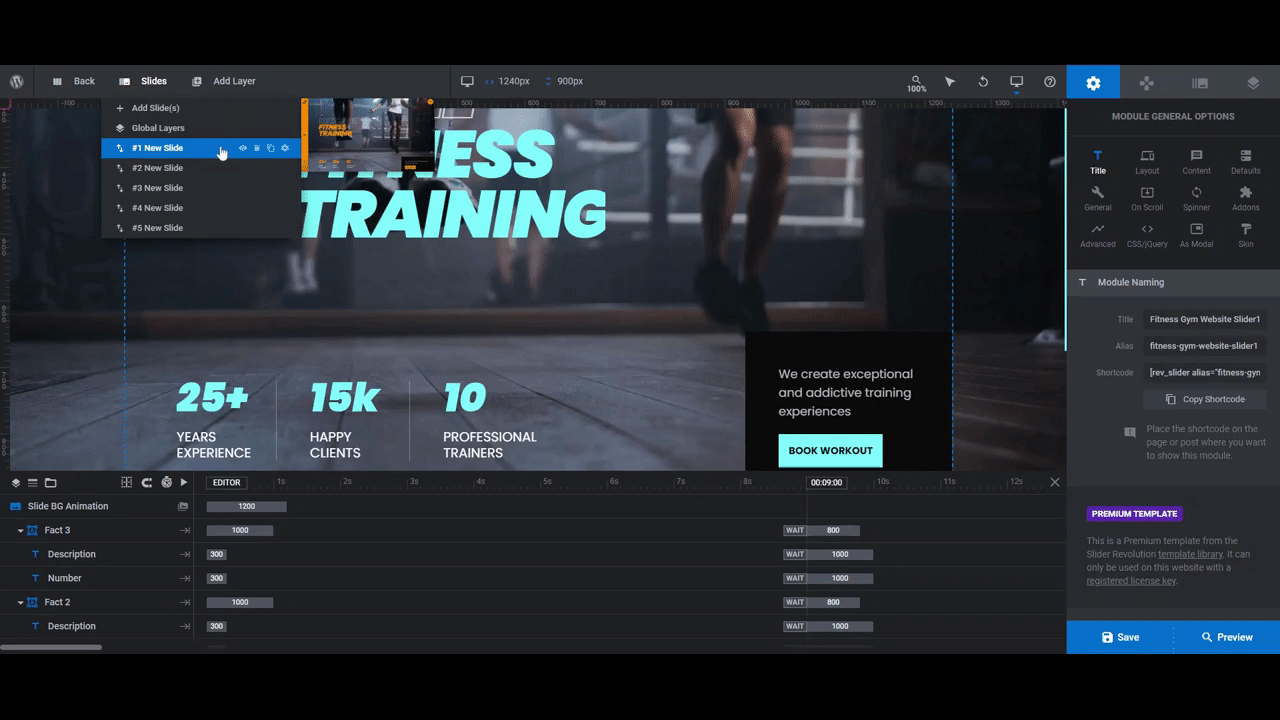The image size is (1280, 720).
Task: Click the timeline grid frames icon
Action: pyautogui.click(x=126, y=482)
